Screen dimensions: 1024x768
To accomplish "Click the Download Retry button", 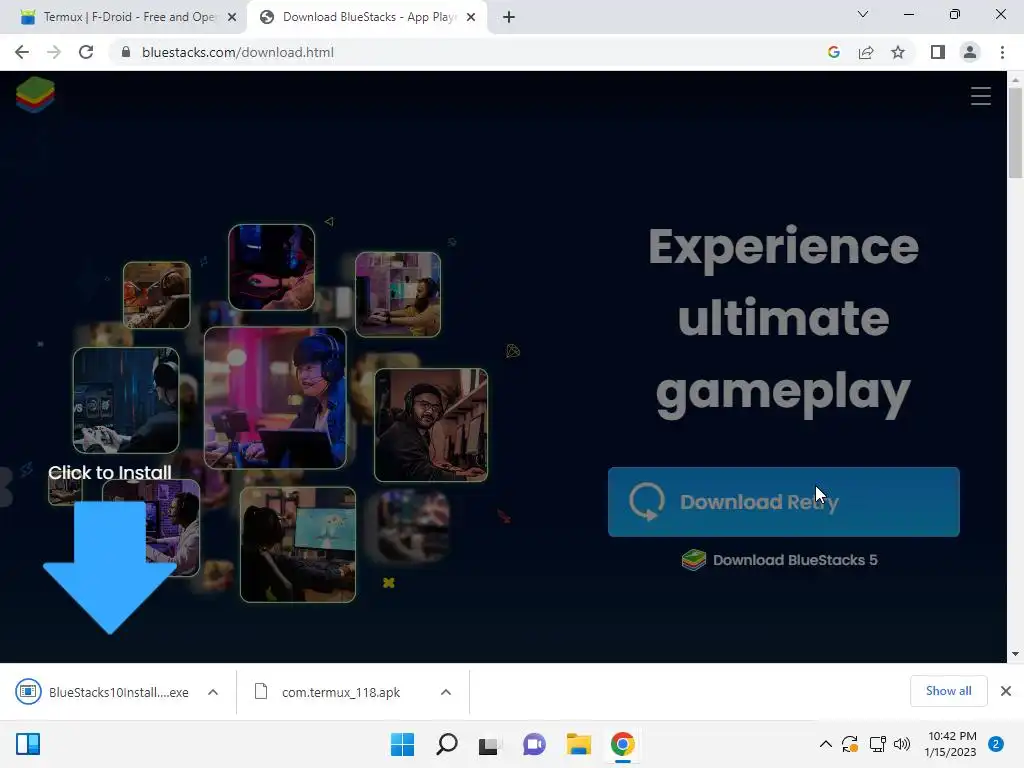I will pyautogui.click(x=784, y=502).
